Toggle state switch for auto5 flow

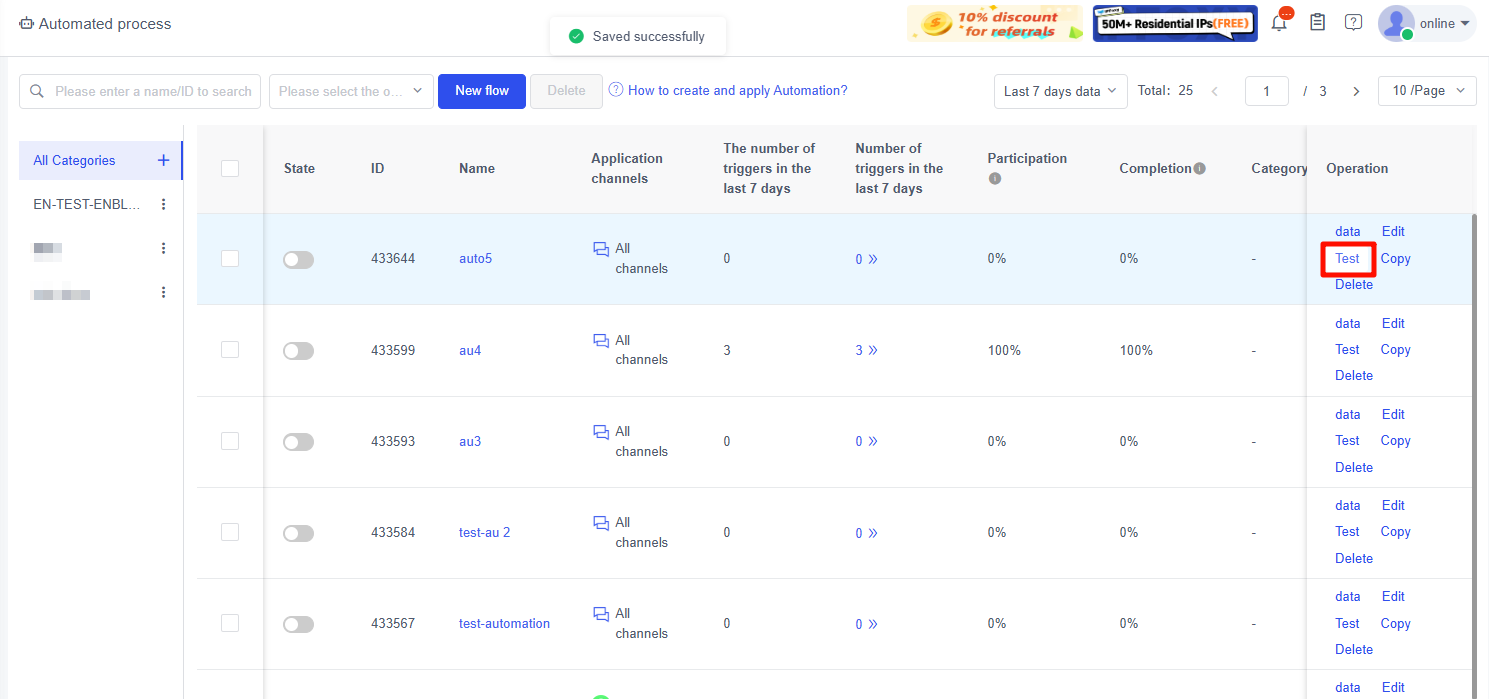click(298, 260)
